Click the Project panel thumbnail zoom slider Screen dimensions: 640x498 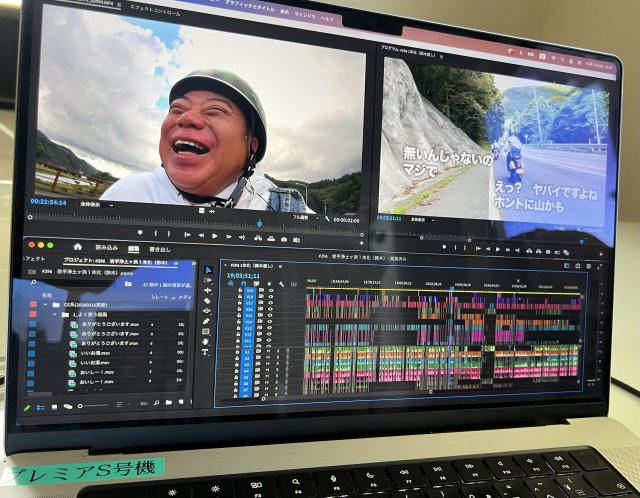coord(93,406)
